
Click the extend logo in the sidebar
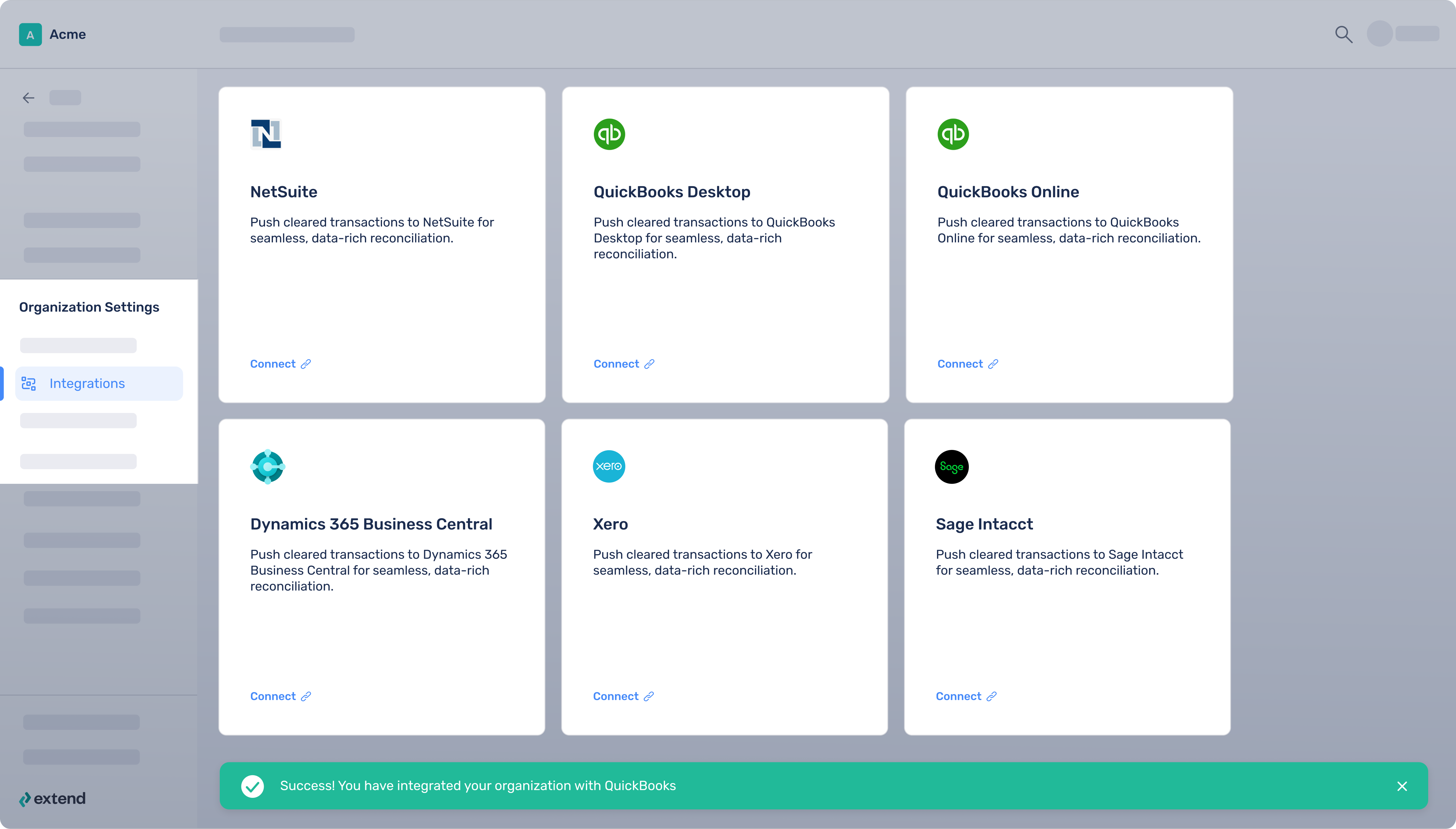click(x=52, y=799)
